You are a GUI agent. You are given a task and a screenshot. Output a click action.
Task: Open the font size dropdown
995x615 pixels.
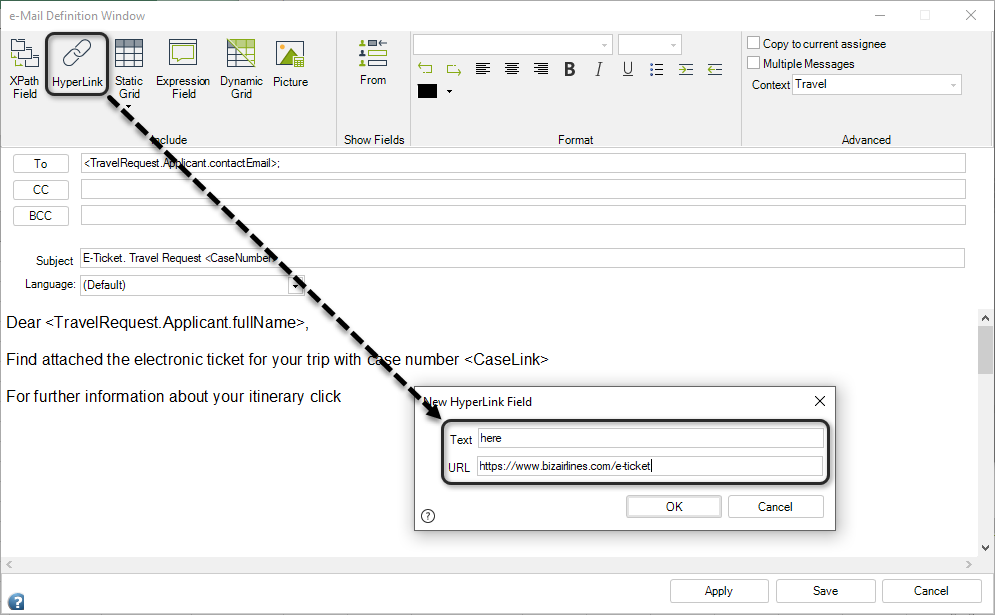click(x=673, y=45)
